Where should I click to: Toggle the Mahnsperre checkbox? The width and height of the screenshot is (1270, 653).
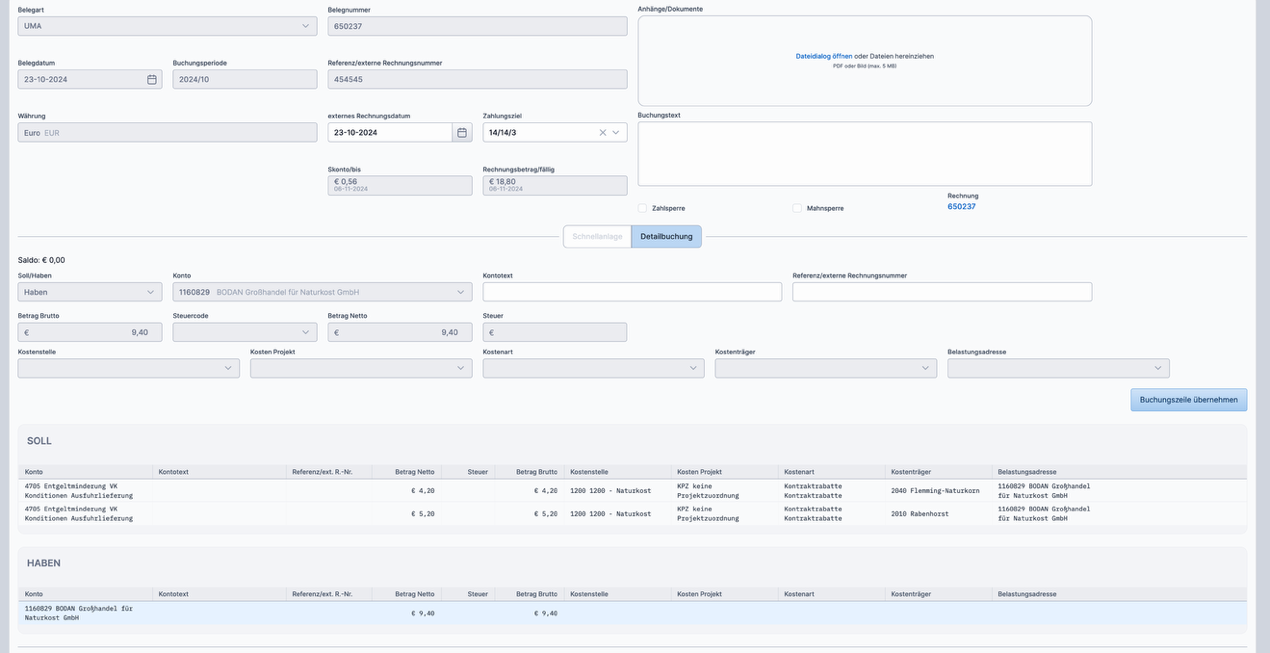coord(797,208)
